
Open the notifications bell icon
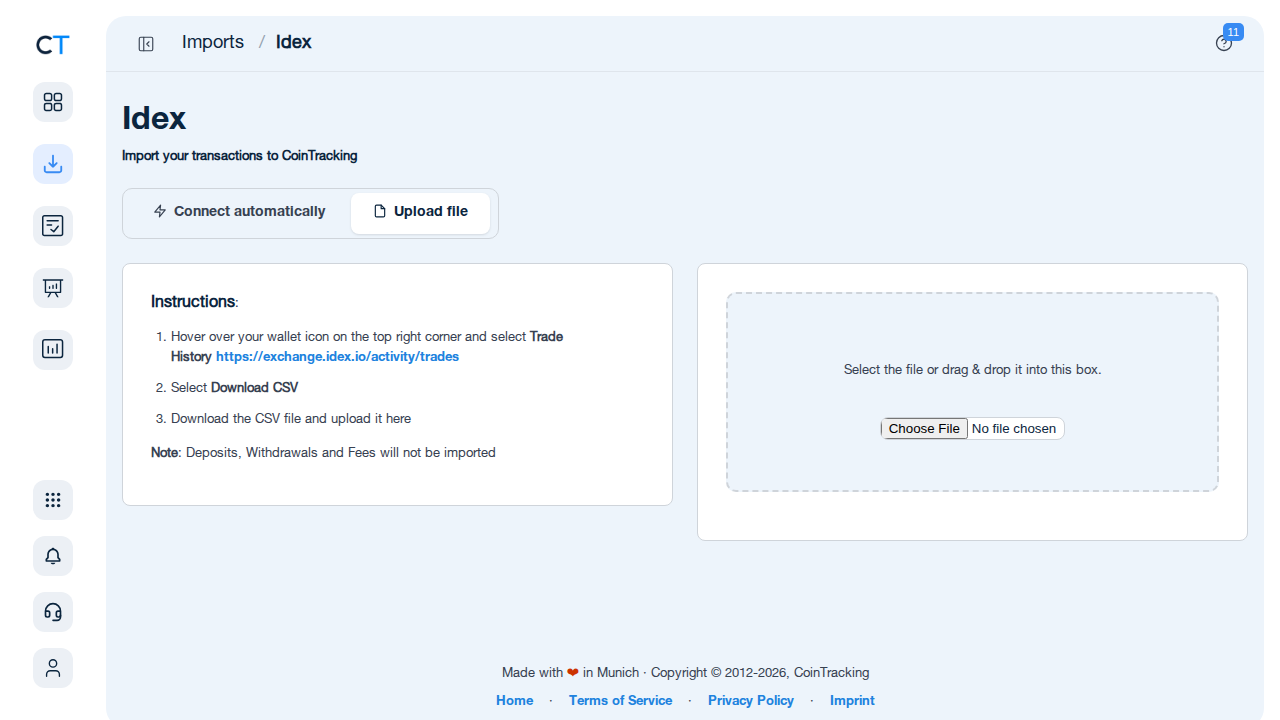(x=53, y=556)
